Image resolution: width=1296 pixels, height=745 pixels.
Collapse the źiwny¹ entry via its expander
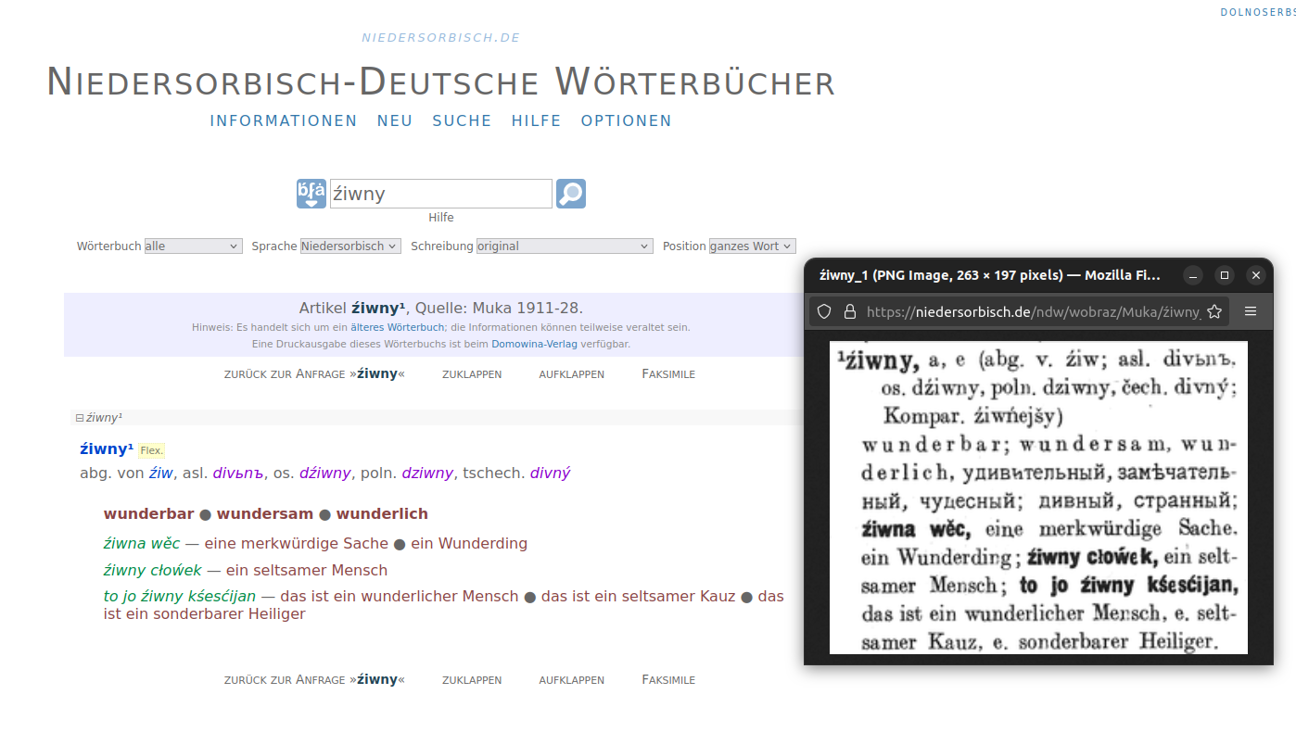coord(78,417)
